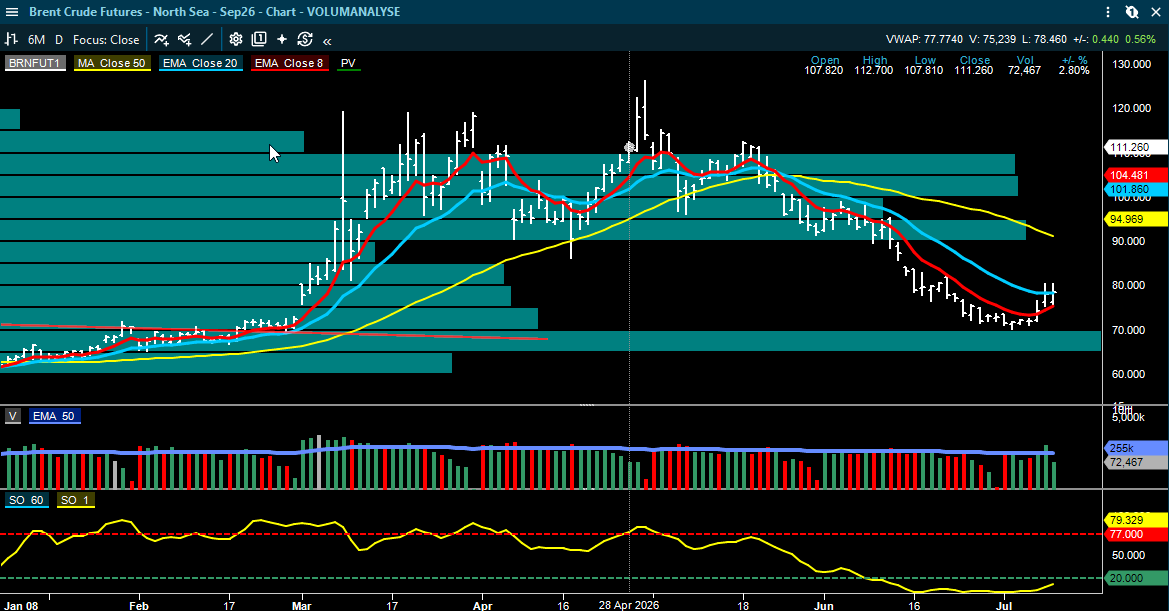Select the trend line drawing tool
Viewport: 1169px width, 611px height.
click(207, 39)
